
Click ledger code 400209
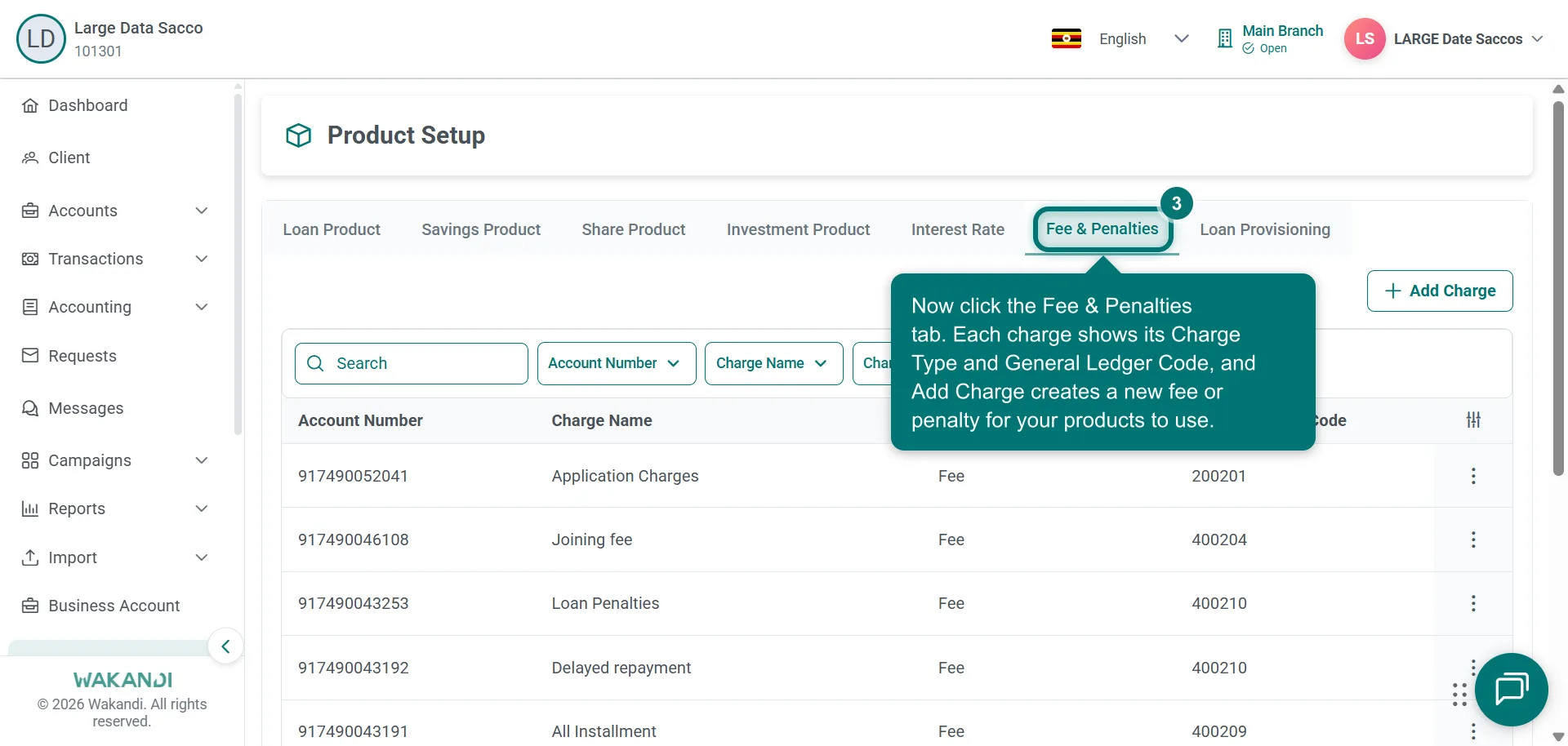click(x=1219, y=731)
